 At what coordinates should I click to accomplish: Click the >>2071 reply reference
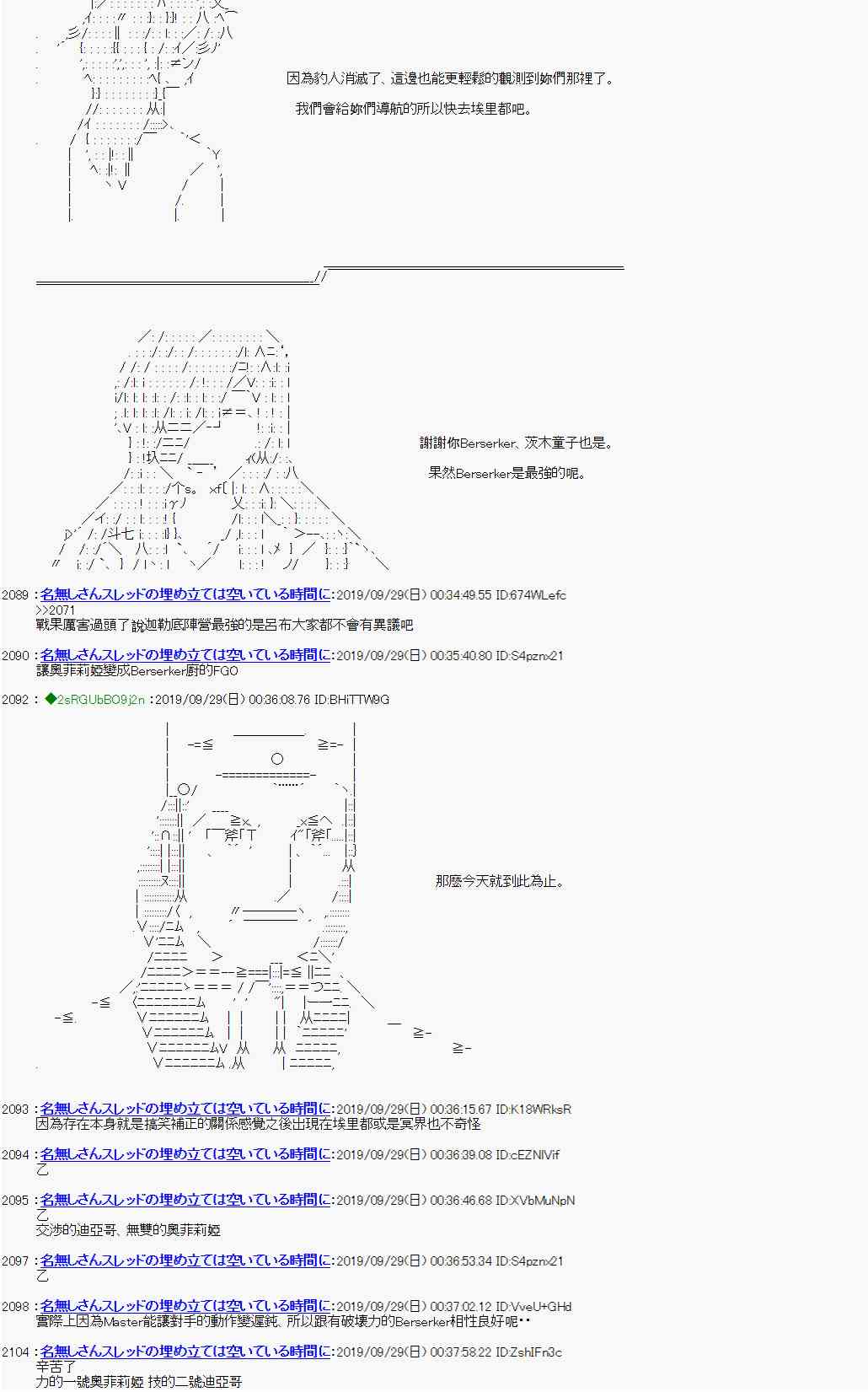(56, 610)
